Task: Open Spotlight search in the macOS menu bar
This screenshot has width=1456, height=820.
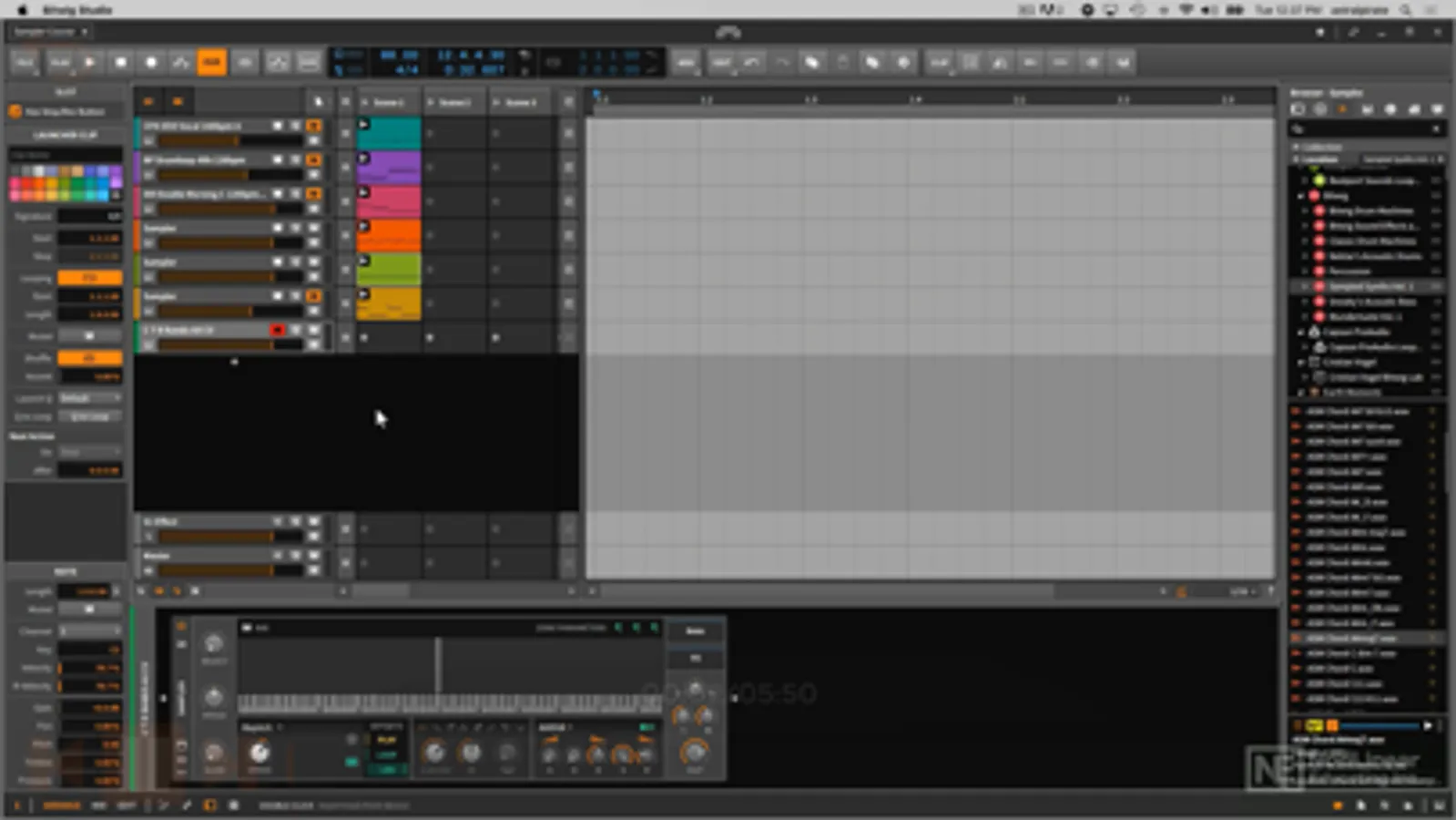Action: pos(1407,10)
